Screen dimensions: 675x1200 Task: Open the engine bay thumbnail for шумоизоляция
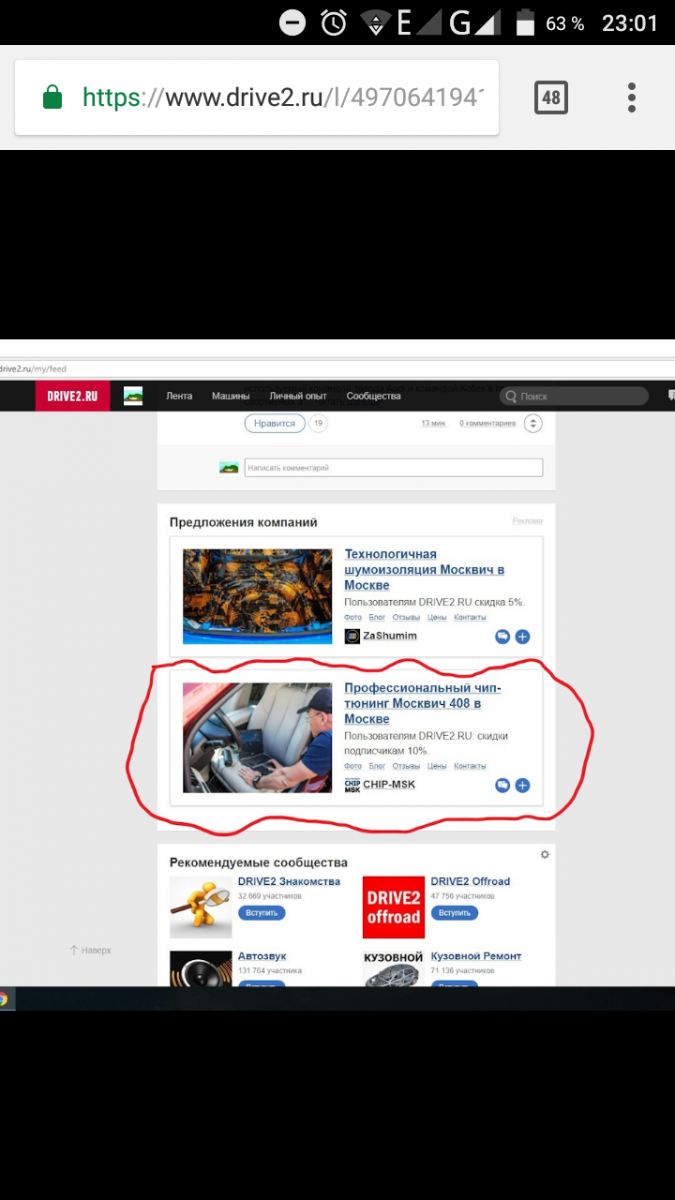click(257, 596)
